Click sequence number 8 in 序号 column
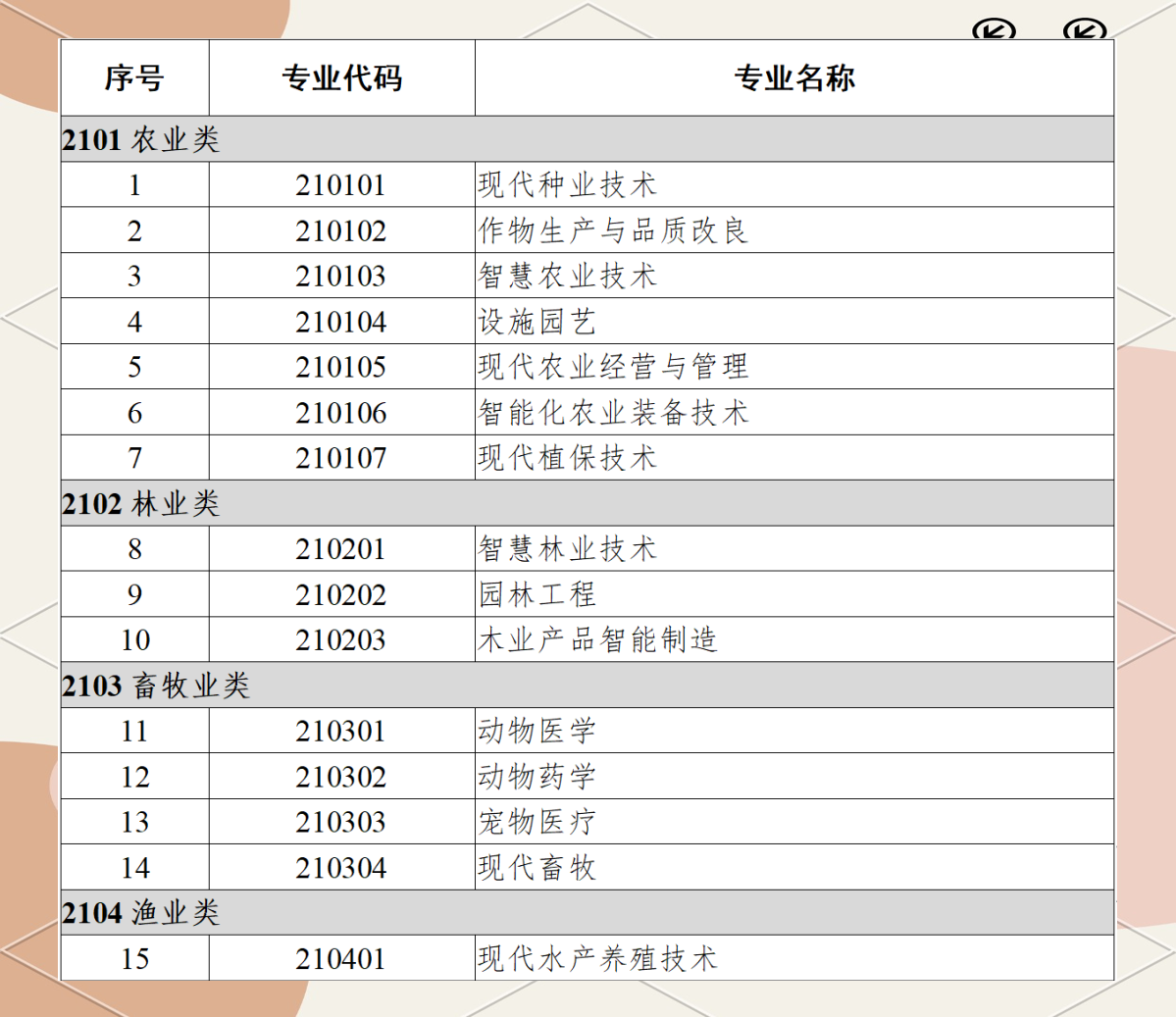Screen dimensions: 1176x1017 pos(134,549)
